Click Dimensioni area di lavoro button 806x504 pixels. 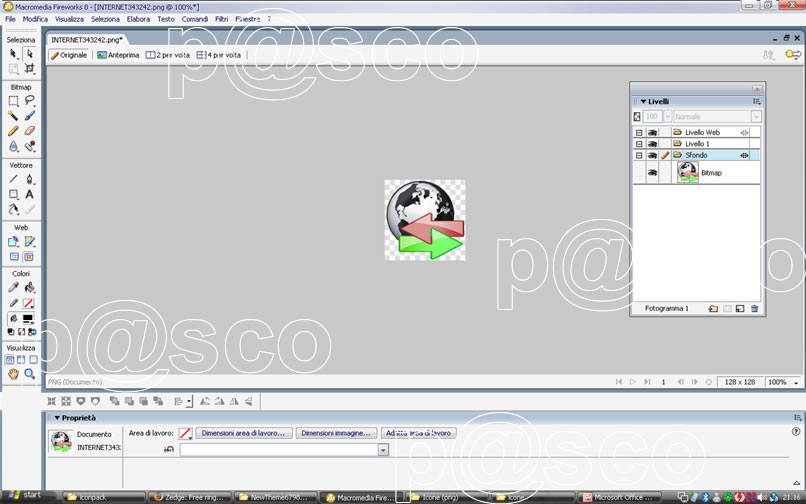(x=243, y=434)
